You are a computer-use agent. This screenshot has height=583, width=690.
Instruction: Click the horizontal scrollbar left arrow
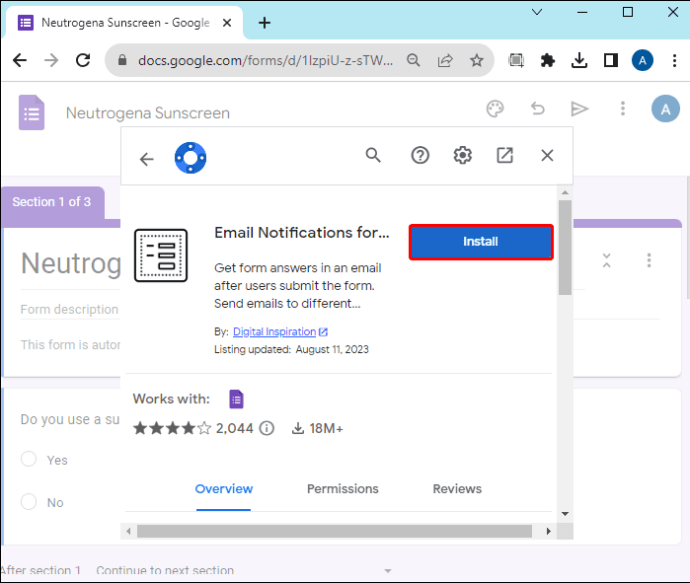[128, 531]
